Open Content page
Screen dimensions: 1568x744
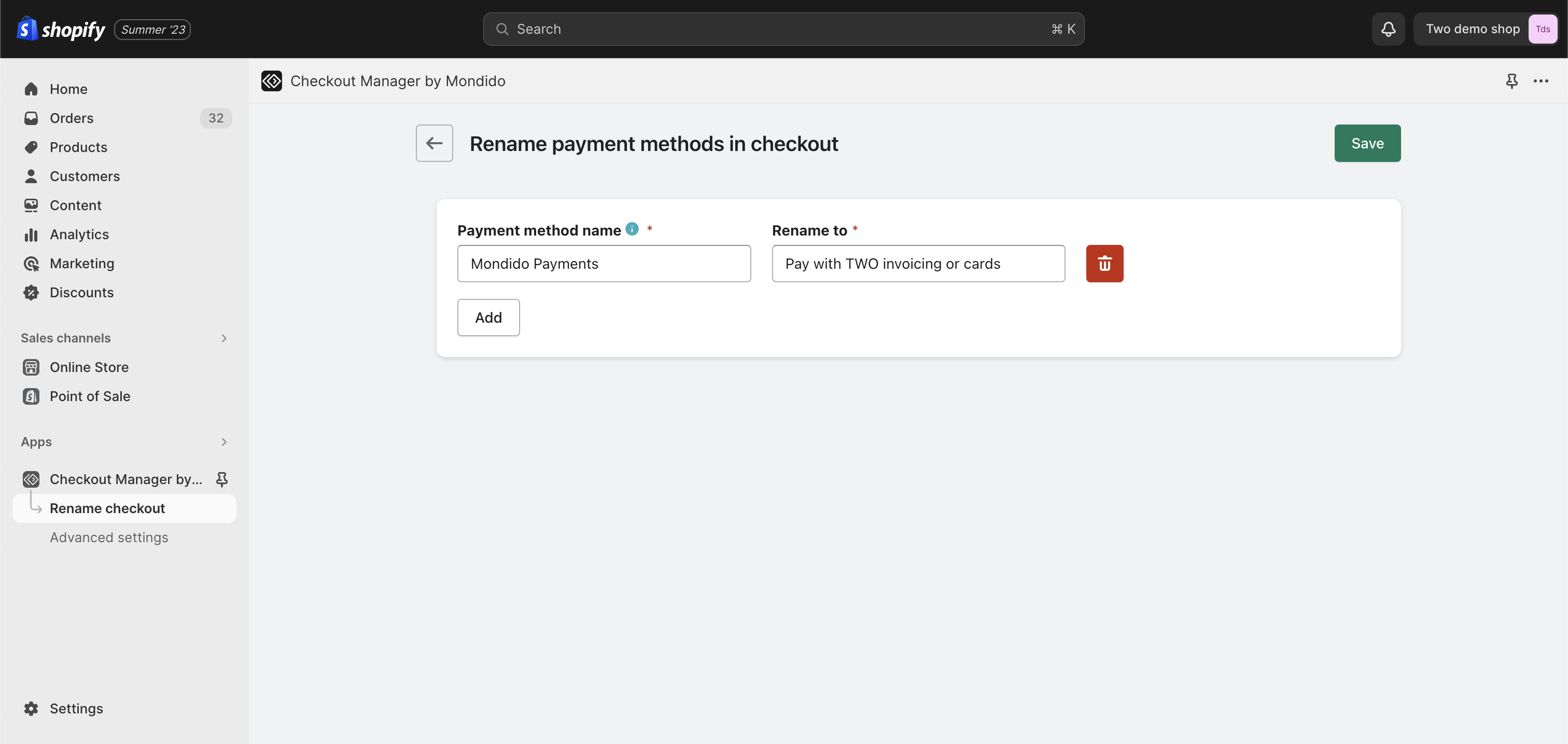click(124, 206)
